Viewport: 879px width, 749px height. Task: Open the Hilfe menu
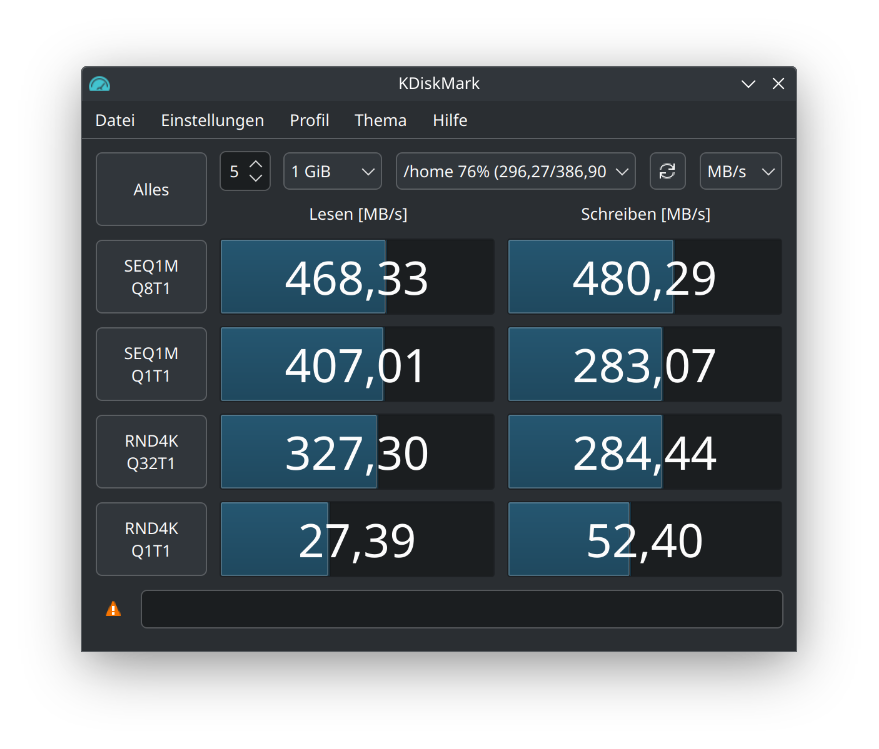point(450,120)
